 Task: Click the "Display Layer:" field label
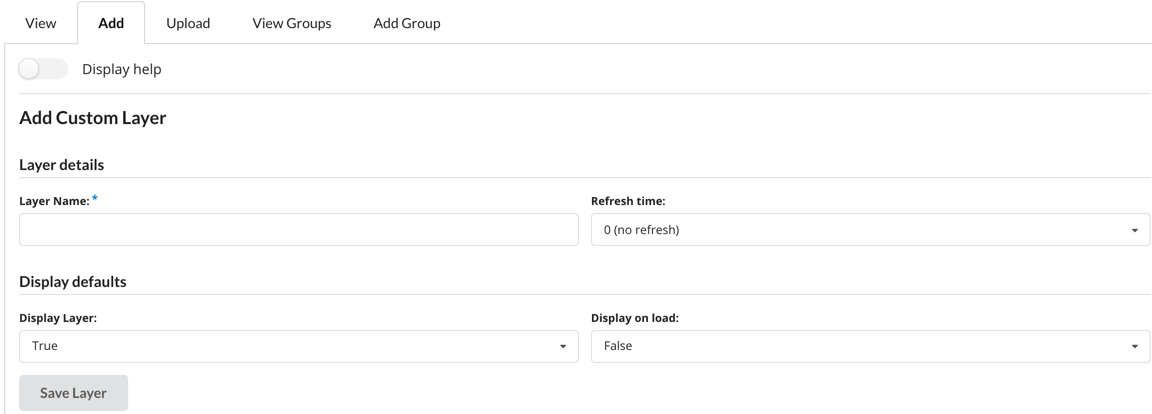[58, 318]
